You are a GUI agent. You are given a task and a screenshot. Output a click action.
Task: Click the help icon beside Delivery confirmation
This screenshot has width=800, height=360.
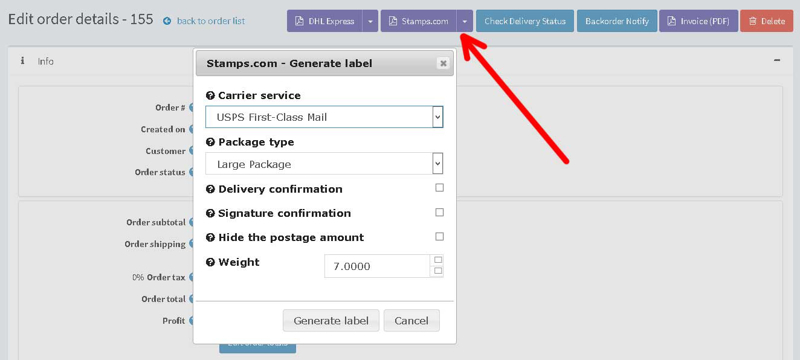tap(210, 190)
